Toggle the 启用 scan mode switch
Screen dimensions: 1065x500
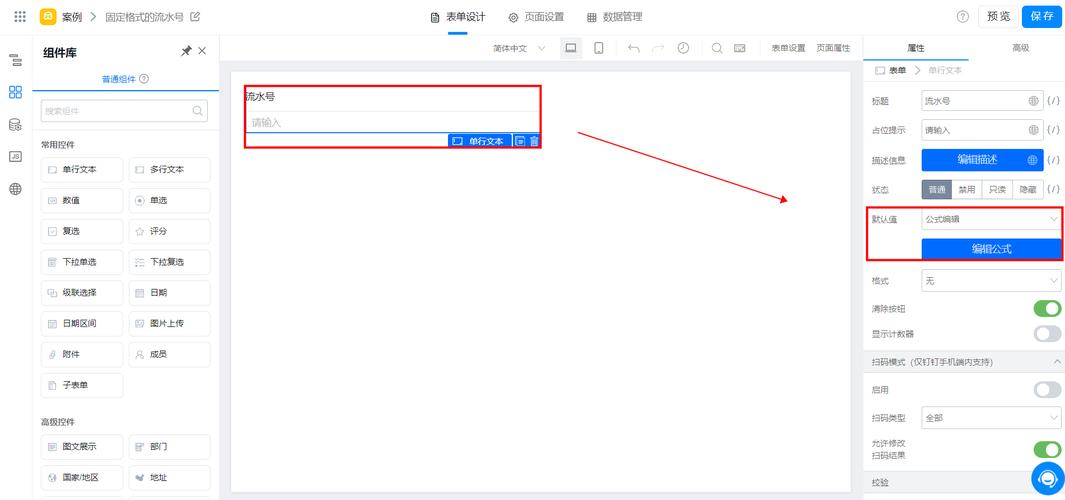(x=1047, y=390)
